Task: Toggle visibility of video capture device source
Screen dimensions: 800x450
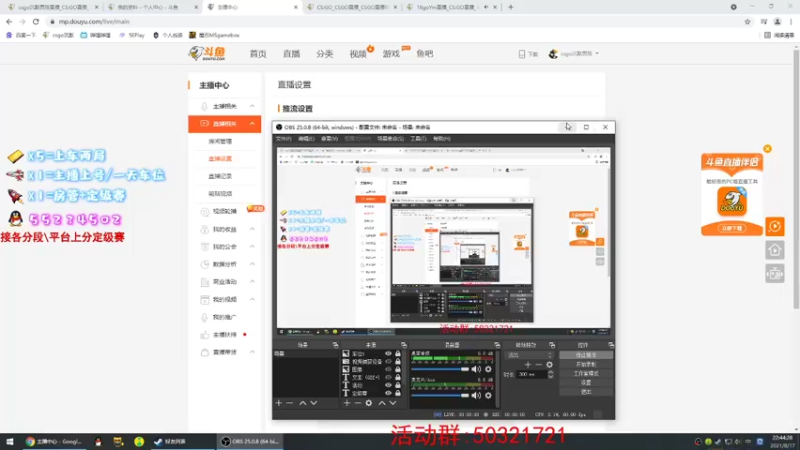Action: point(388,361)
